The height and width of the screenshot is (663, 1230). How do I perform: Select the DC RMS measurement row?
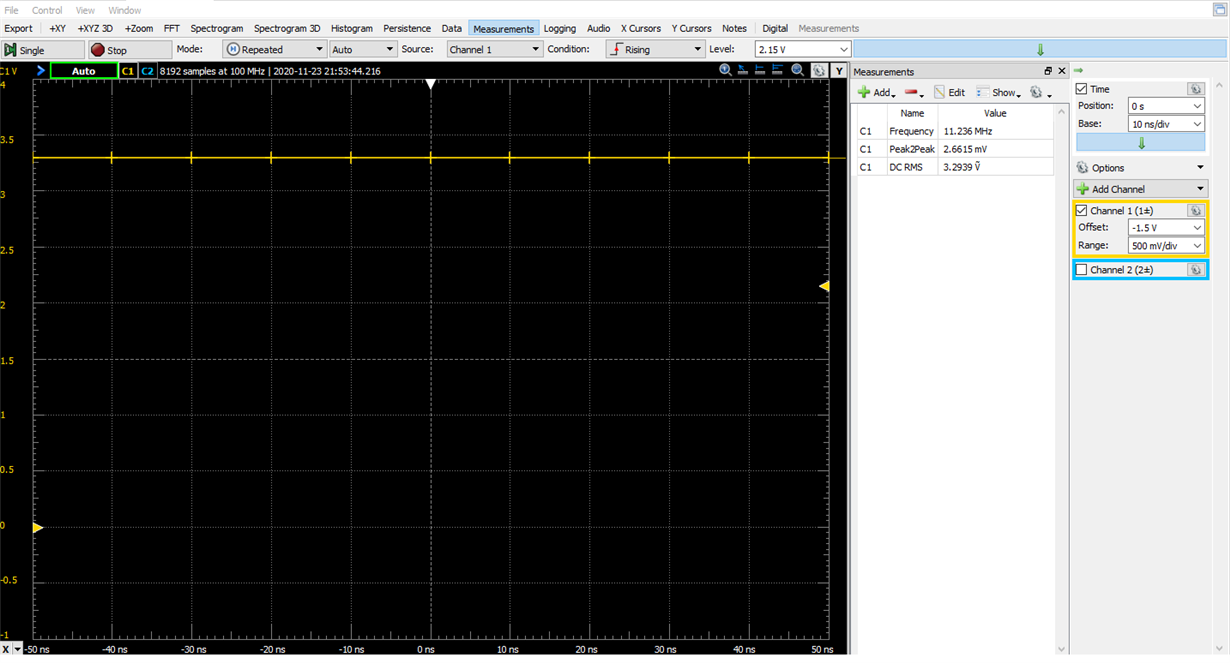(955, 167)
